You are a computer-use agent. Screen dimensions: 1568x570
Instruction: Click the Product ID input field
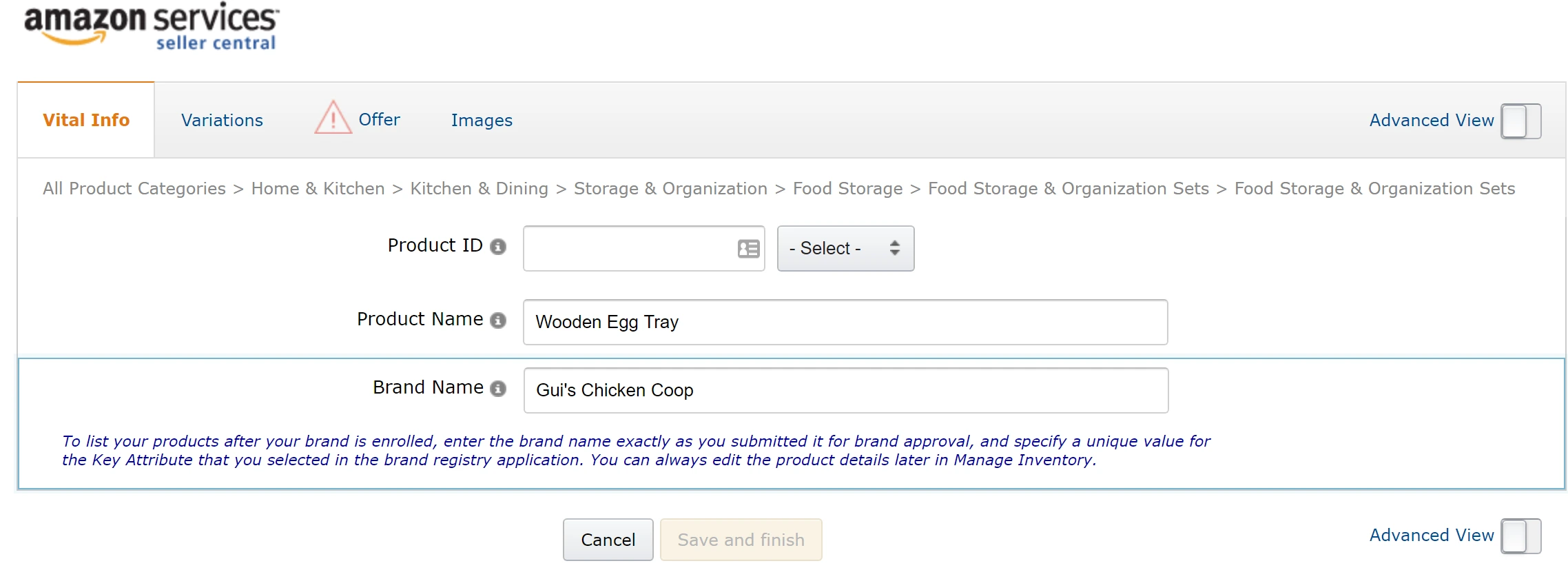628,249
